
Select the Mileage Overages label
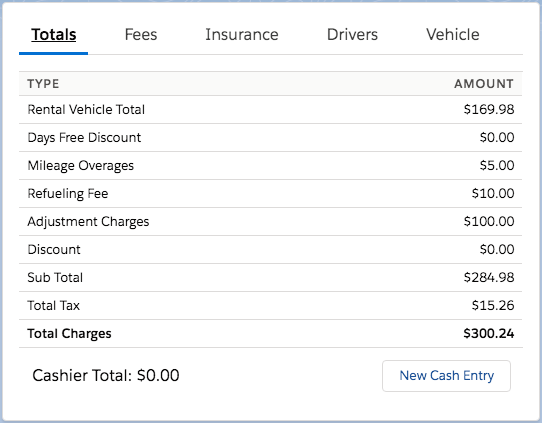click(81, 166)
